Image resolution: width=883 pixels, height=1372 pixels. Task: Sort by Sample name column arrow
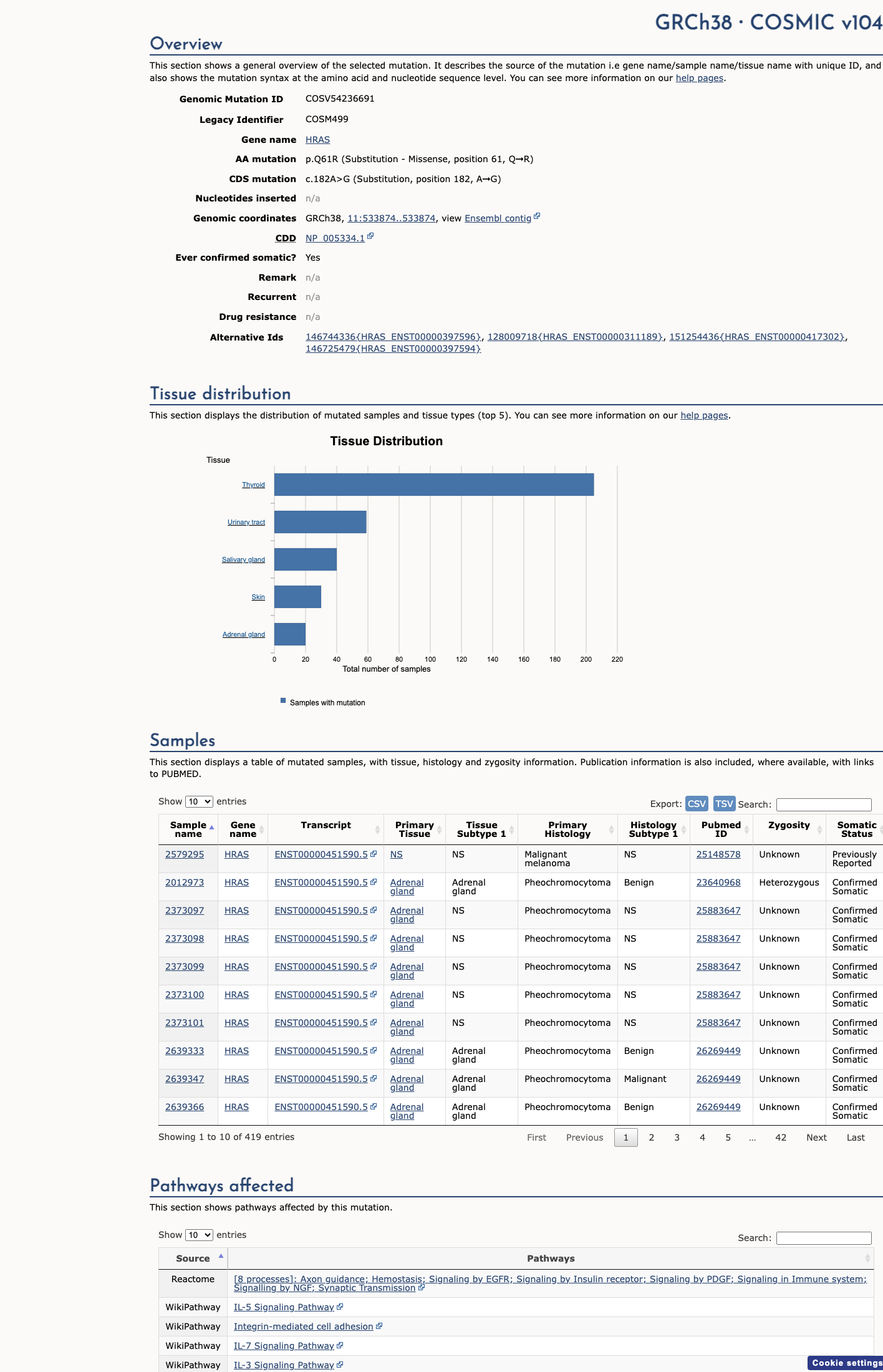(x=211, y=828)
